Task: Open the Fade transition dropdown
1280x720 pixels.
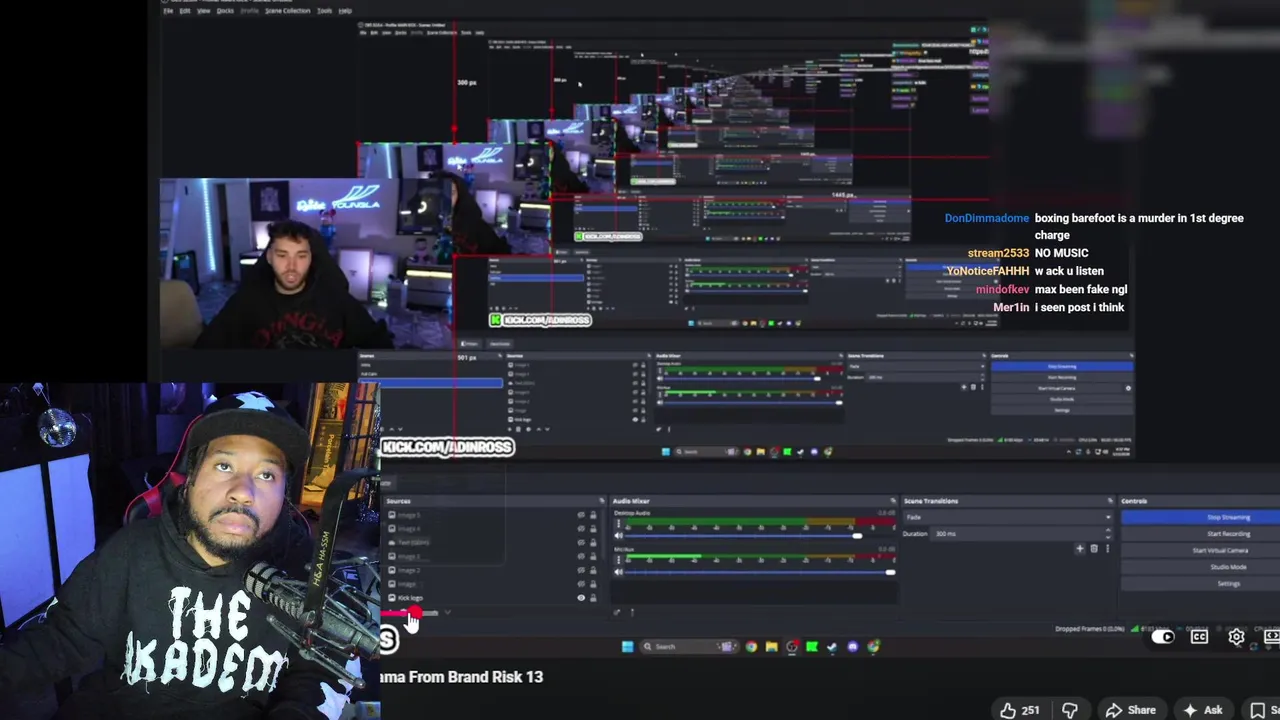Action: (1008, 517)
